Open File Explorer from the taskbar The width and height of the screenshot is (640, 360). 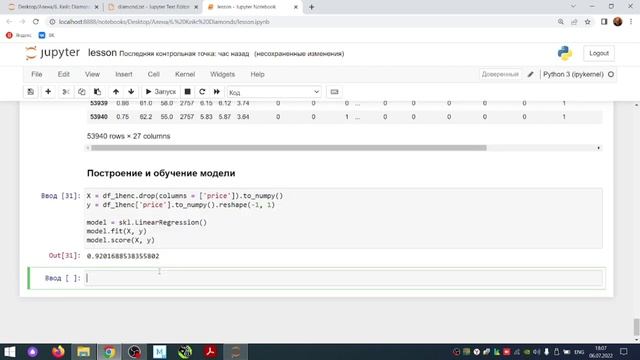[x=83, y=352]
